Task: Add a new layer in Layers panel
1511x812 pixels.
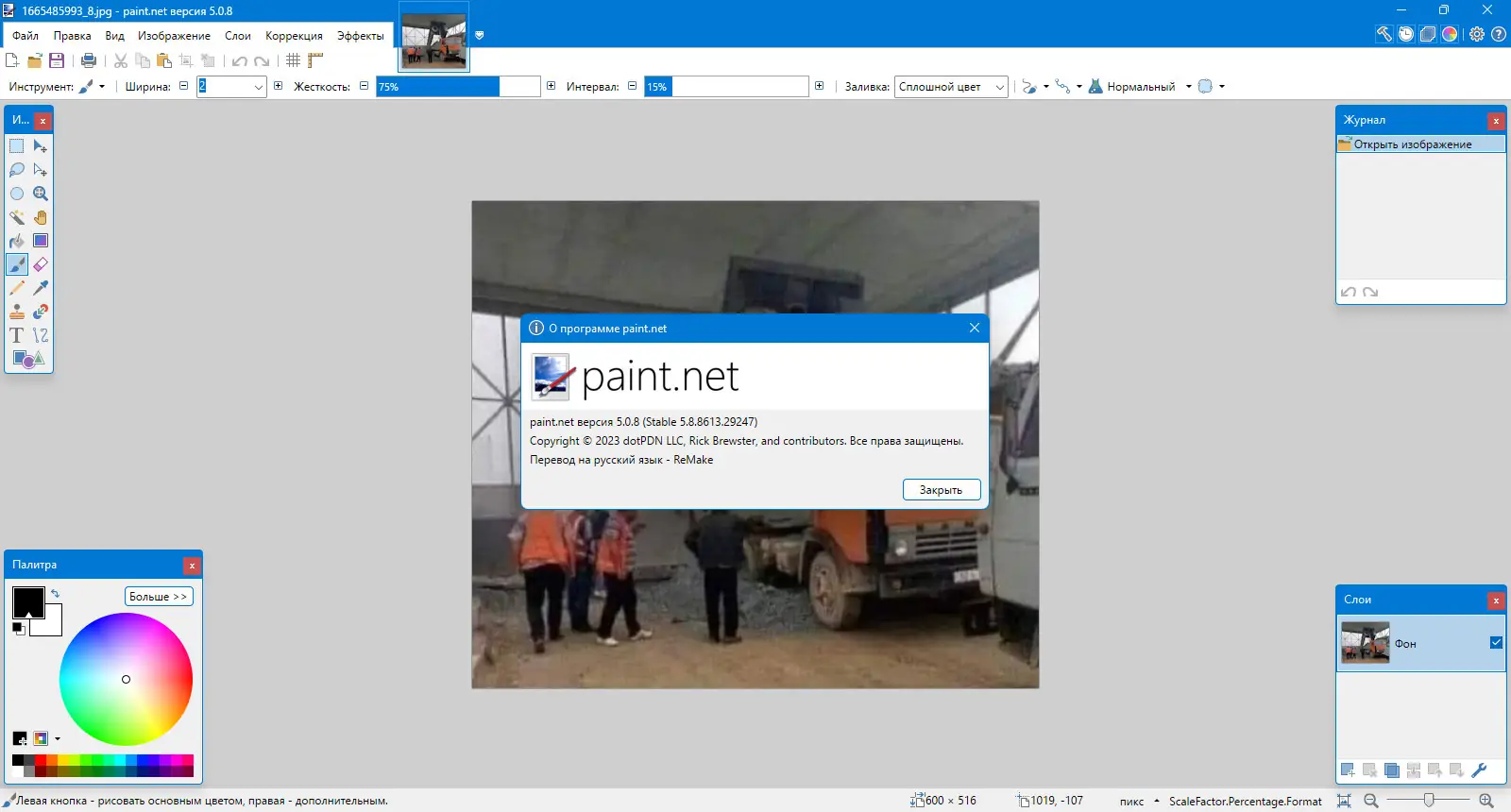Action: pos(1348,770)
